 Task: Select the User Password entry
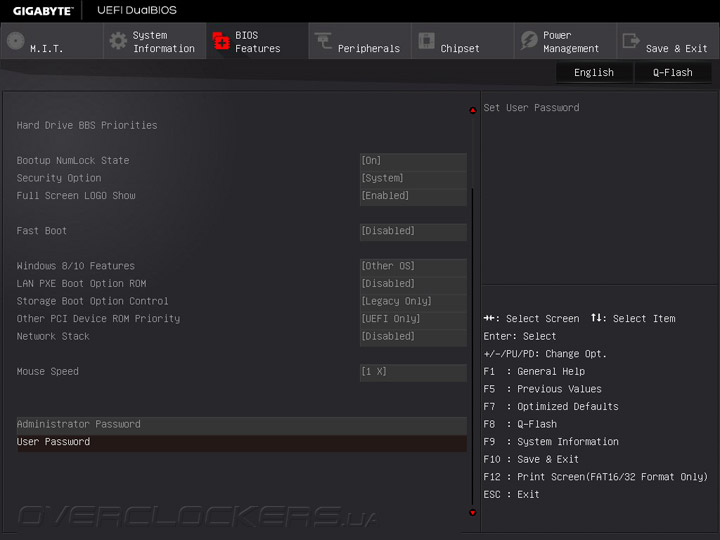tap(242, 442)
